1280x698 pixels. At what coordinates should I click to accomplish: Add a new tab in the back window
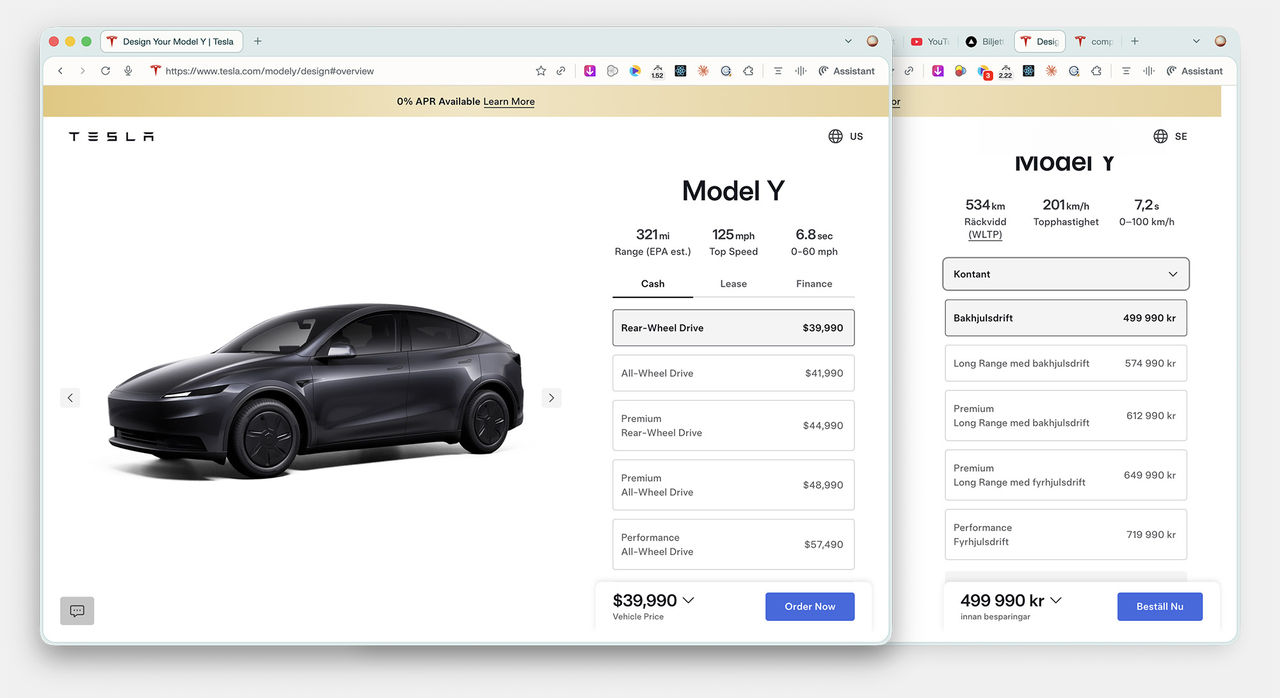pyautogui.click(x=1134, y=41)
